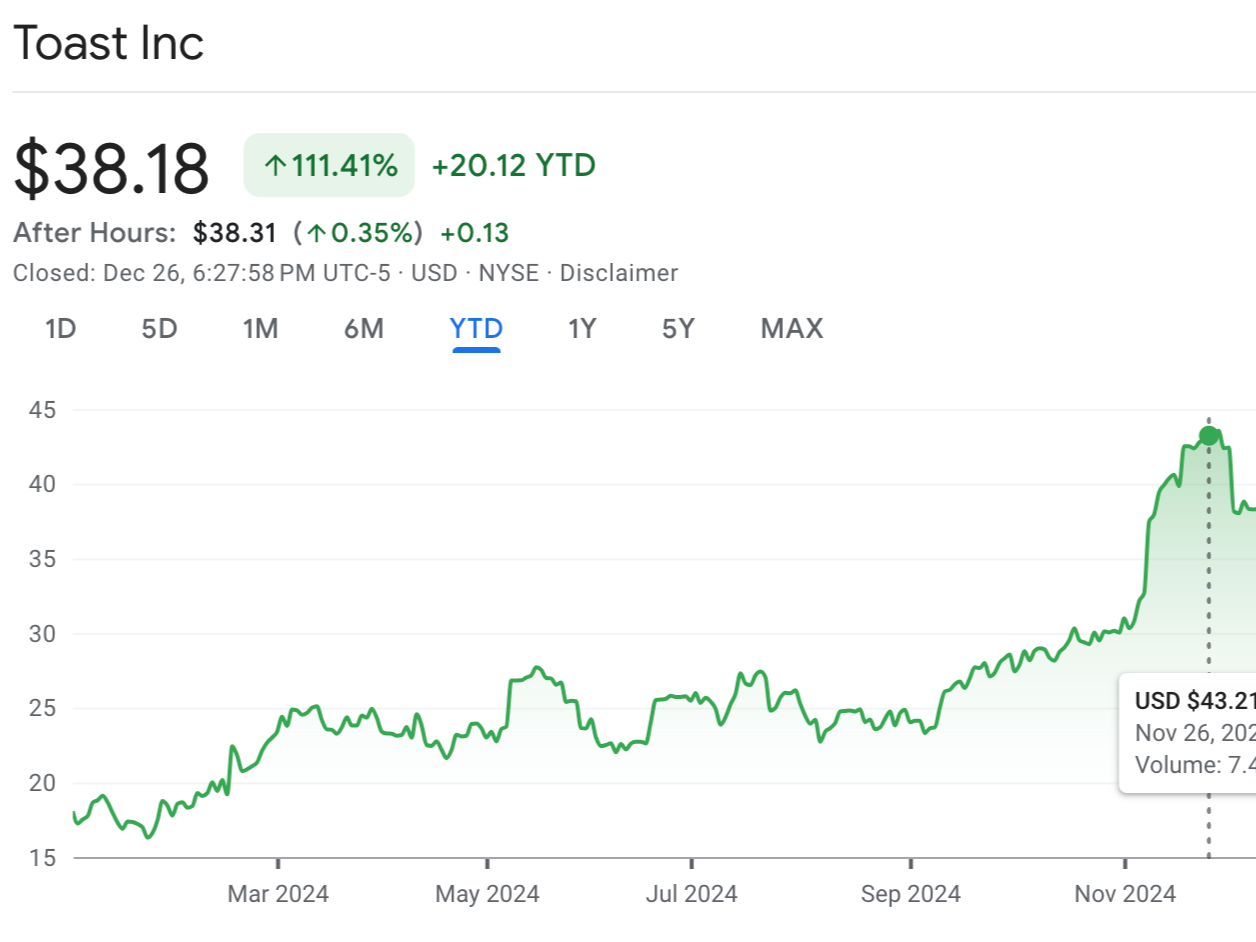Viewport: 1256px width, 942px height.
Task: Click the After Hours $38.31 price
Action: [234, 233]
